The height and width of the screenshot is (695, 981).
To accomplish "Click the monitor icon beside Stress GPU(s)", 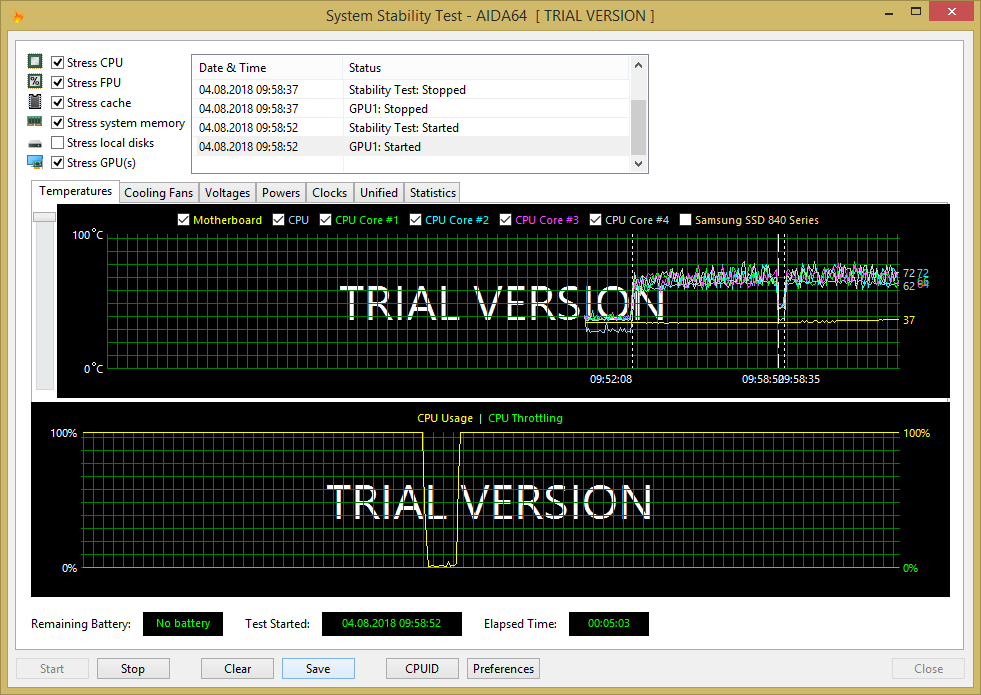I will coord(35,162).
